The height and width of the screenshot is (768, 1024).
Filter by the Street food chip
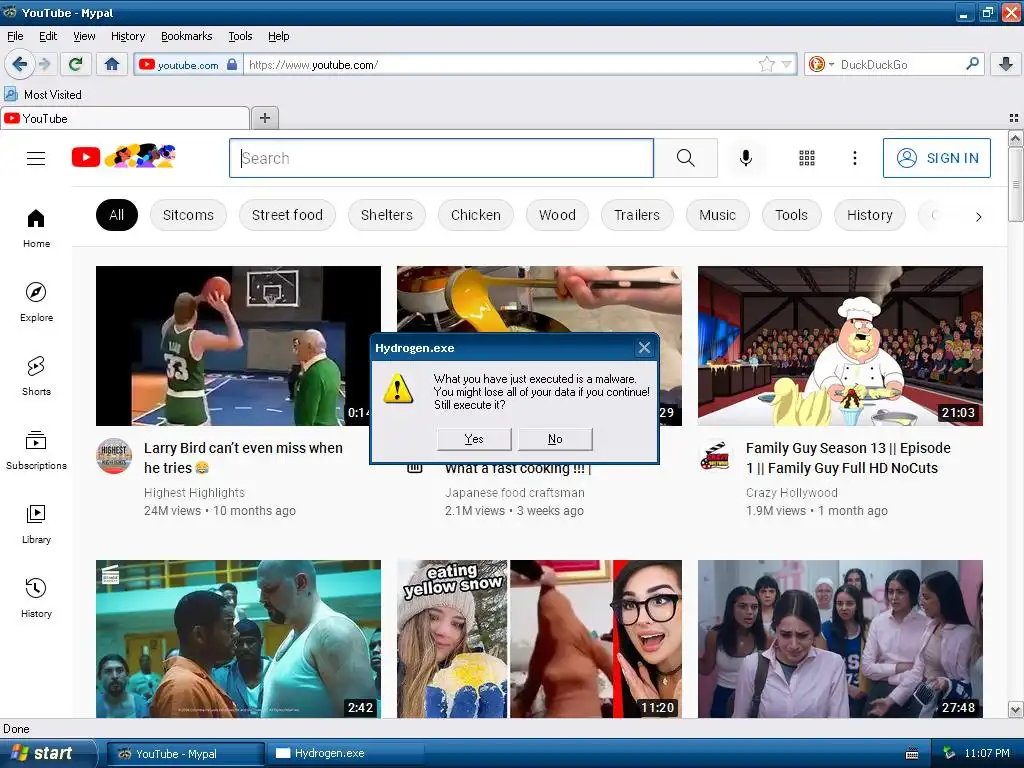click(x=287, y=215)
